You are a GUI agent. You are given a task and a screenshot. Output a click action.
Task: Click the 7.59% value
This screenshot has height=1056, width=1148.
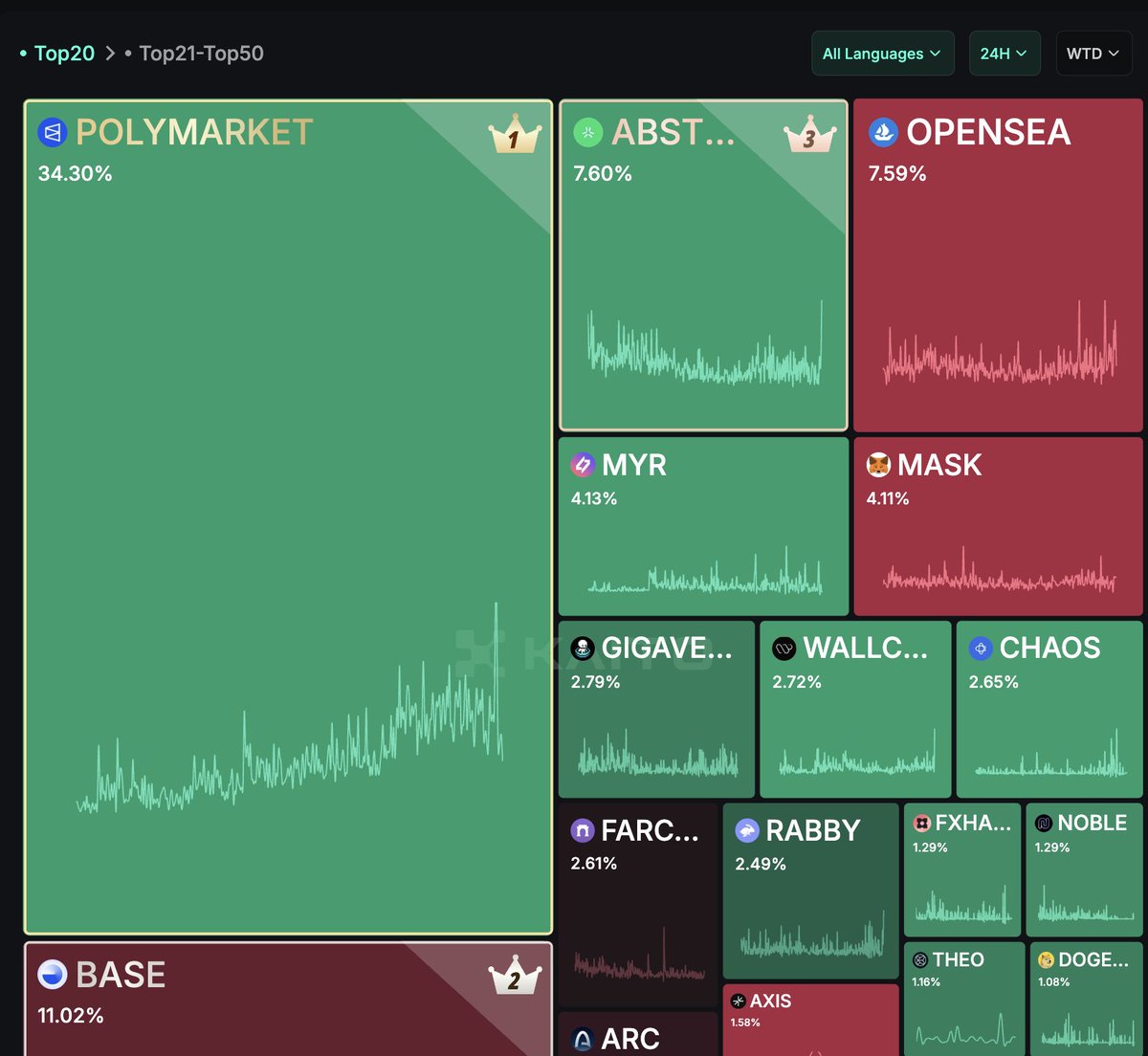pos(897,174)
